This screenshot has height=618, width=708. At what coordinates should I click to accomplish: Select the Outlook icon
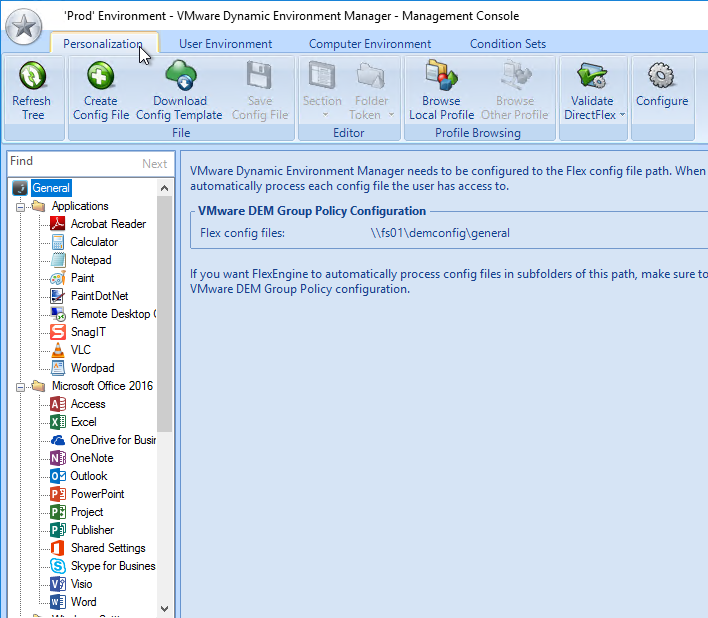coord(58,476)
